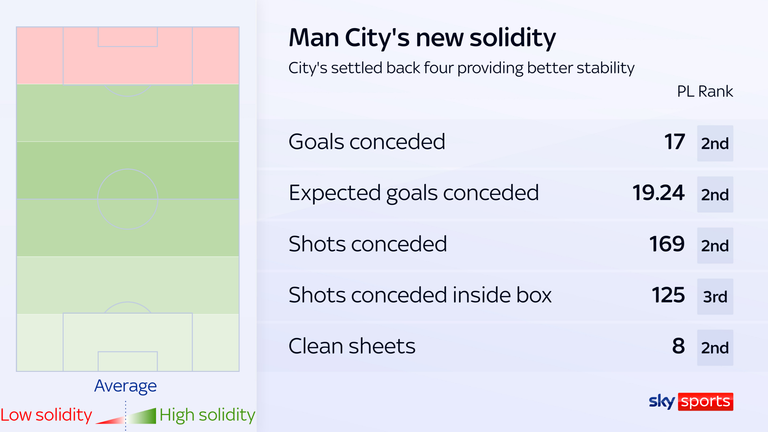Click the centre circle on the pitch
The width and height of the screenshot is (768, 432).
[x=128, y=199]
